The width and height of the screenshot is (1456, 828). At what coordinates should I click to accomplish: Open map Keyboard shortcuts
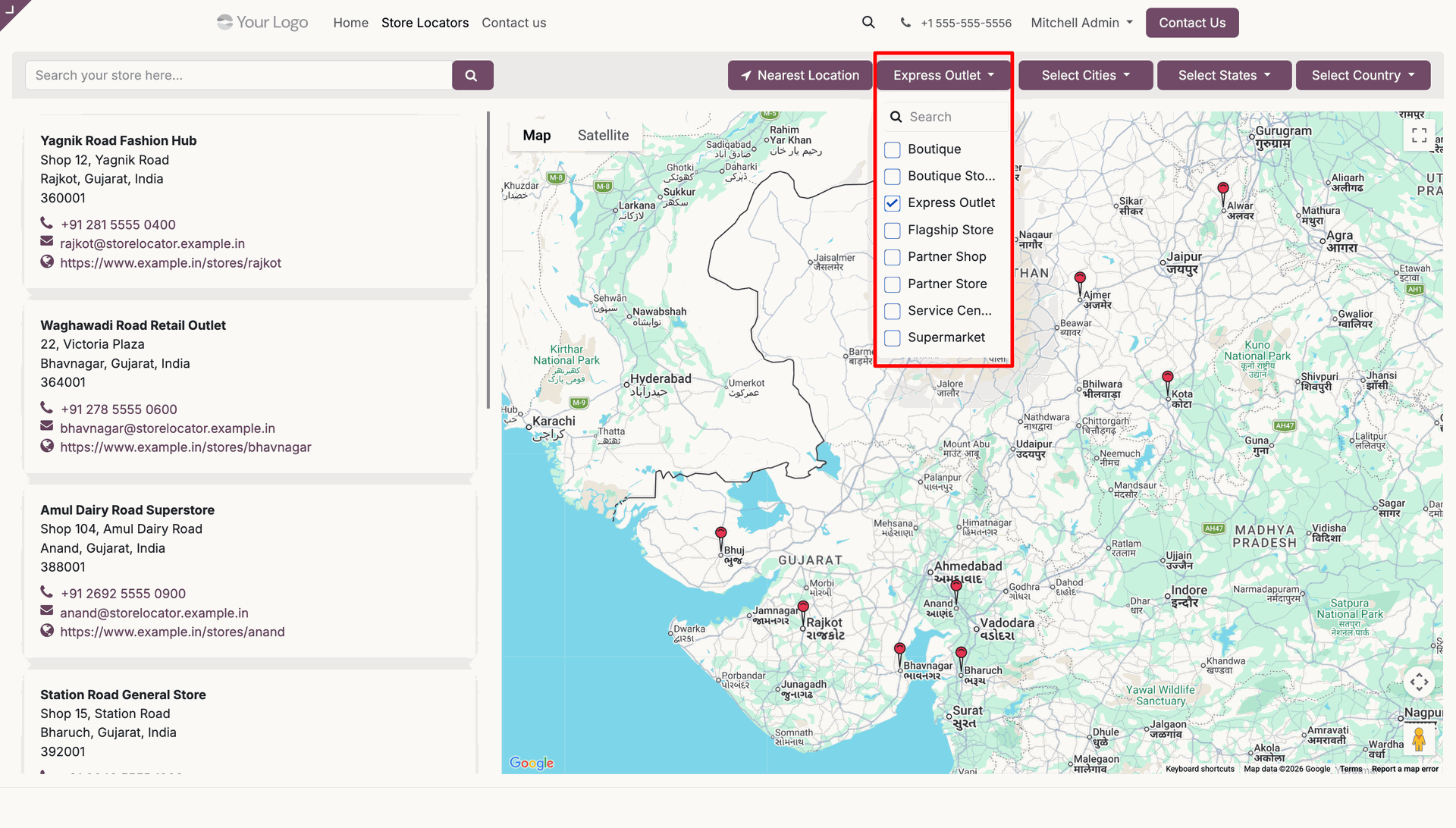pos(1200,769)
